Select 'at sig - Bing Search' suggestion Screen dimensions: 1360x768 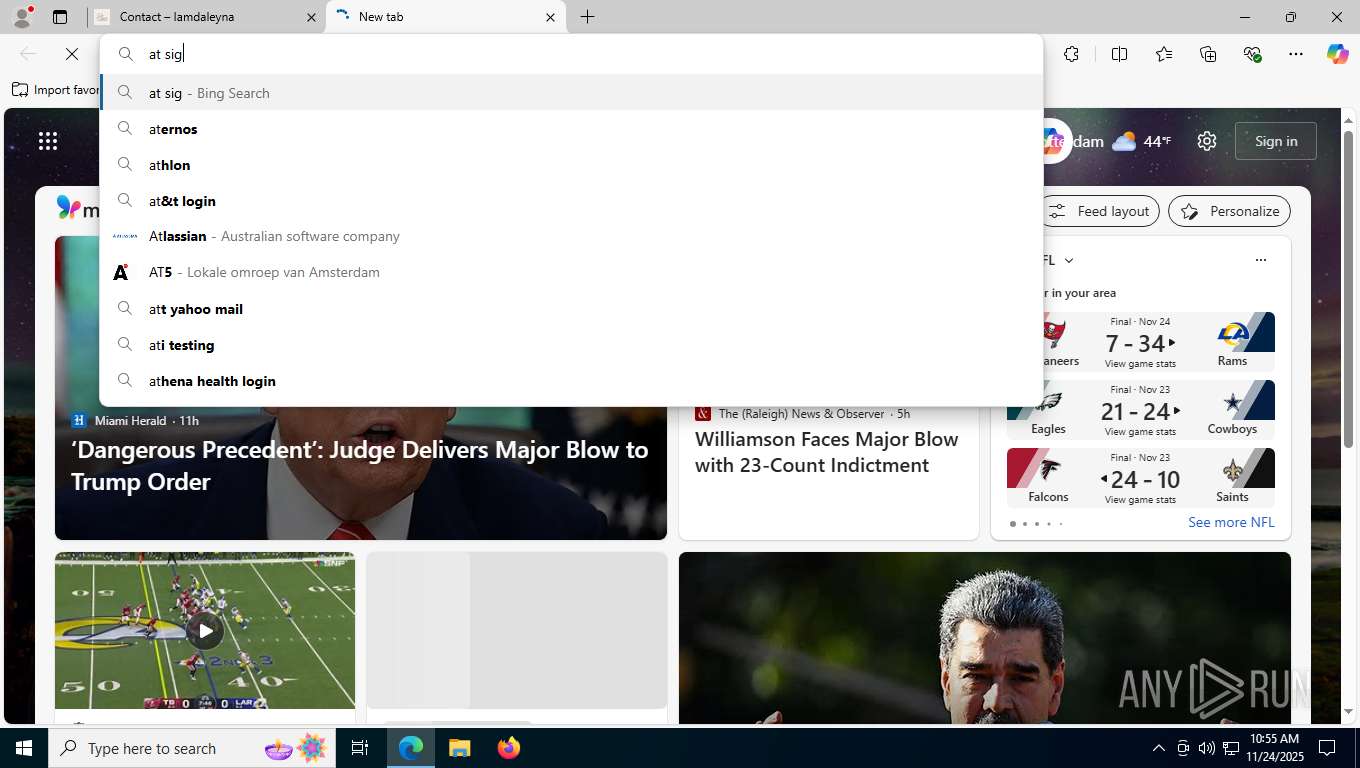coord(571,93)
